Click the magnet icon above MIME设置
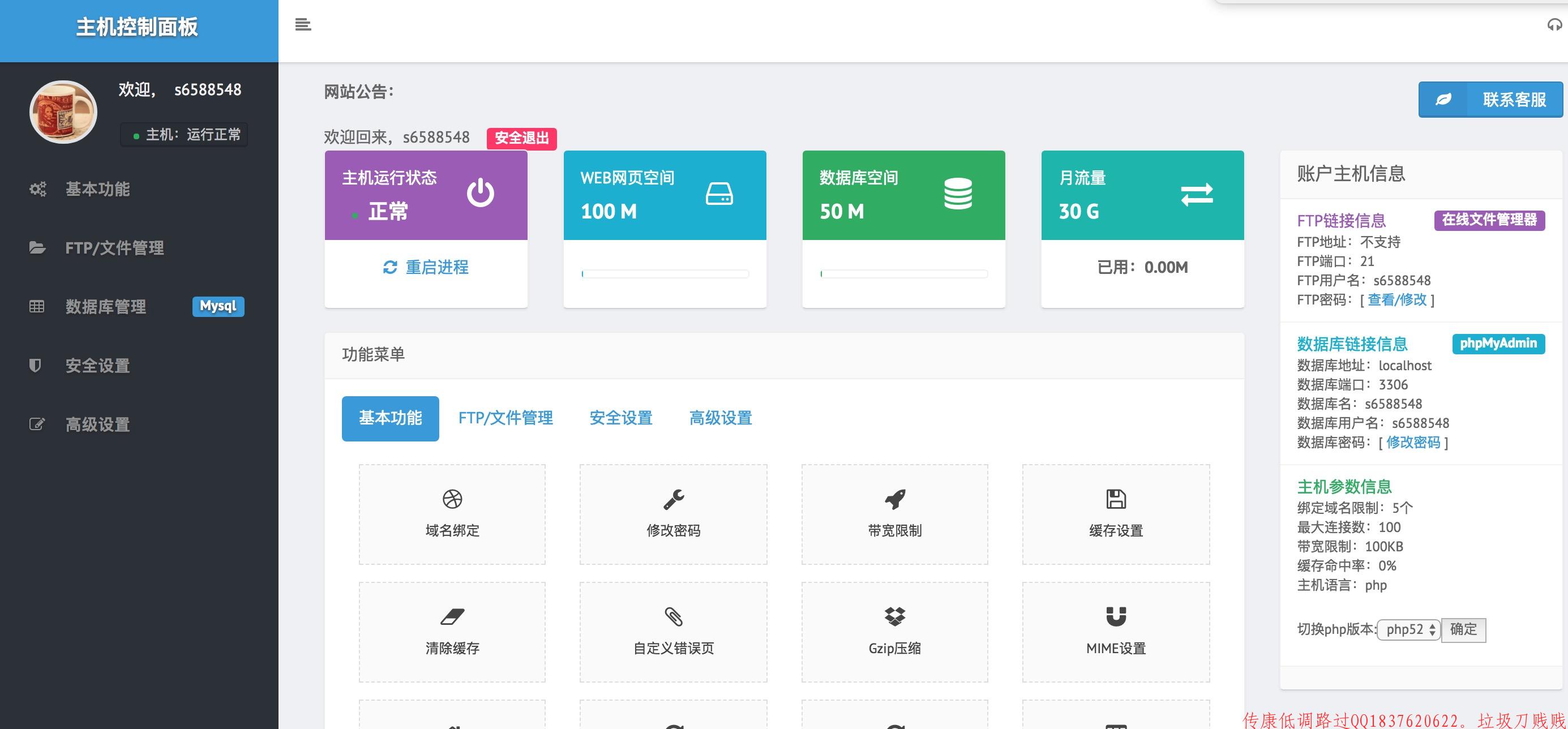The image size is (1568, 729). pos(1116,617)
